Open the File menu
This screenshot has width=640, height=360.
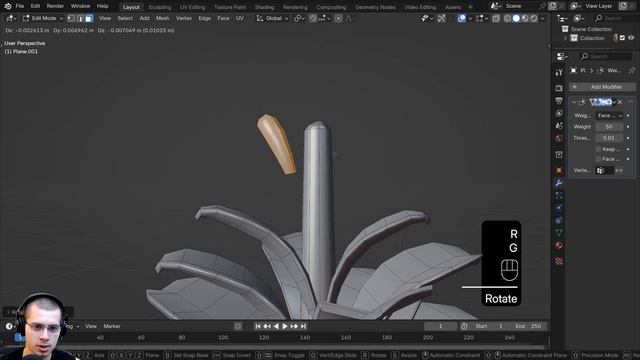pyautogui.click(x=20, y=6)
